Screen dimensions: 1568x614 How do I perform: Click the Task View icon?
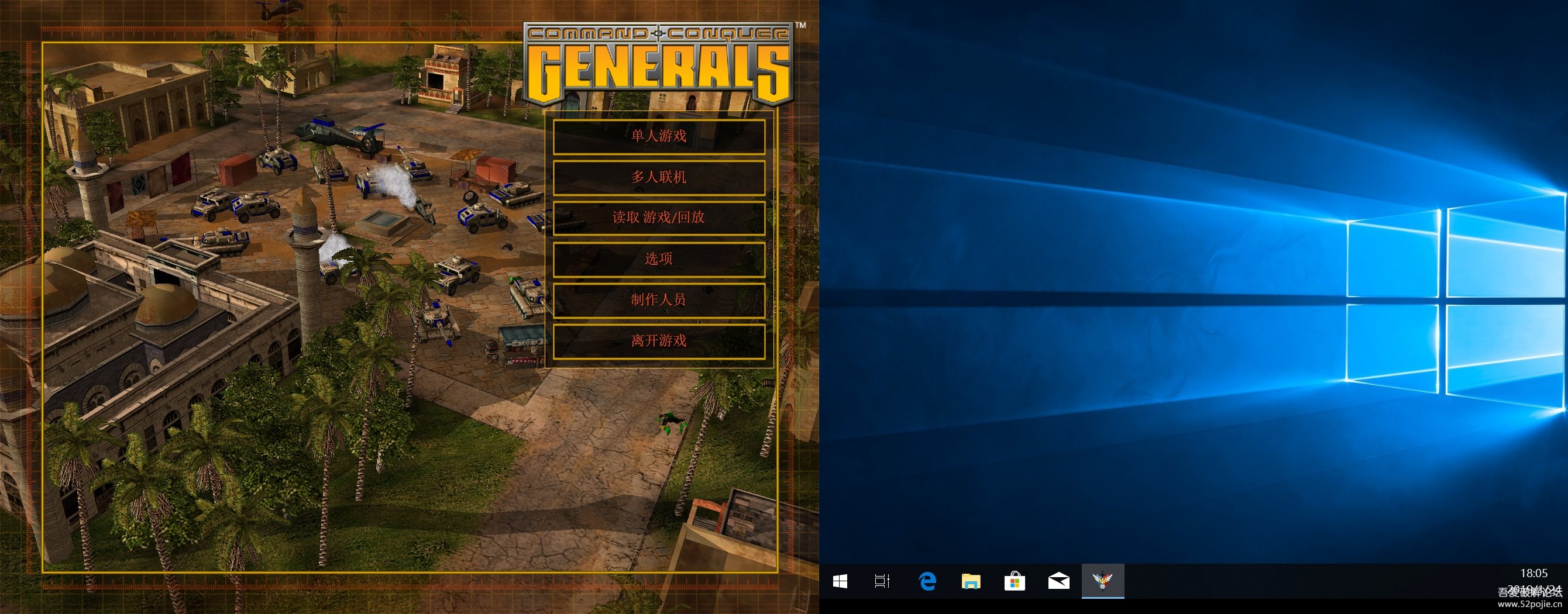pos(882,581)
